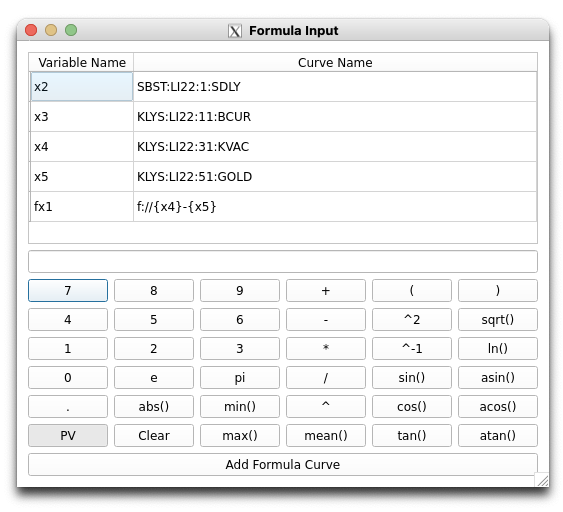Screen dimensions: 563x512
Task: Select formula cell f://{x4}-{x5}
Action: 335,207
